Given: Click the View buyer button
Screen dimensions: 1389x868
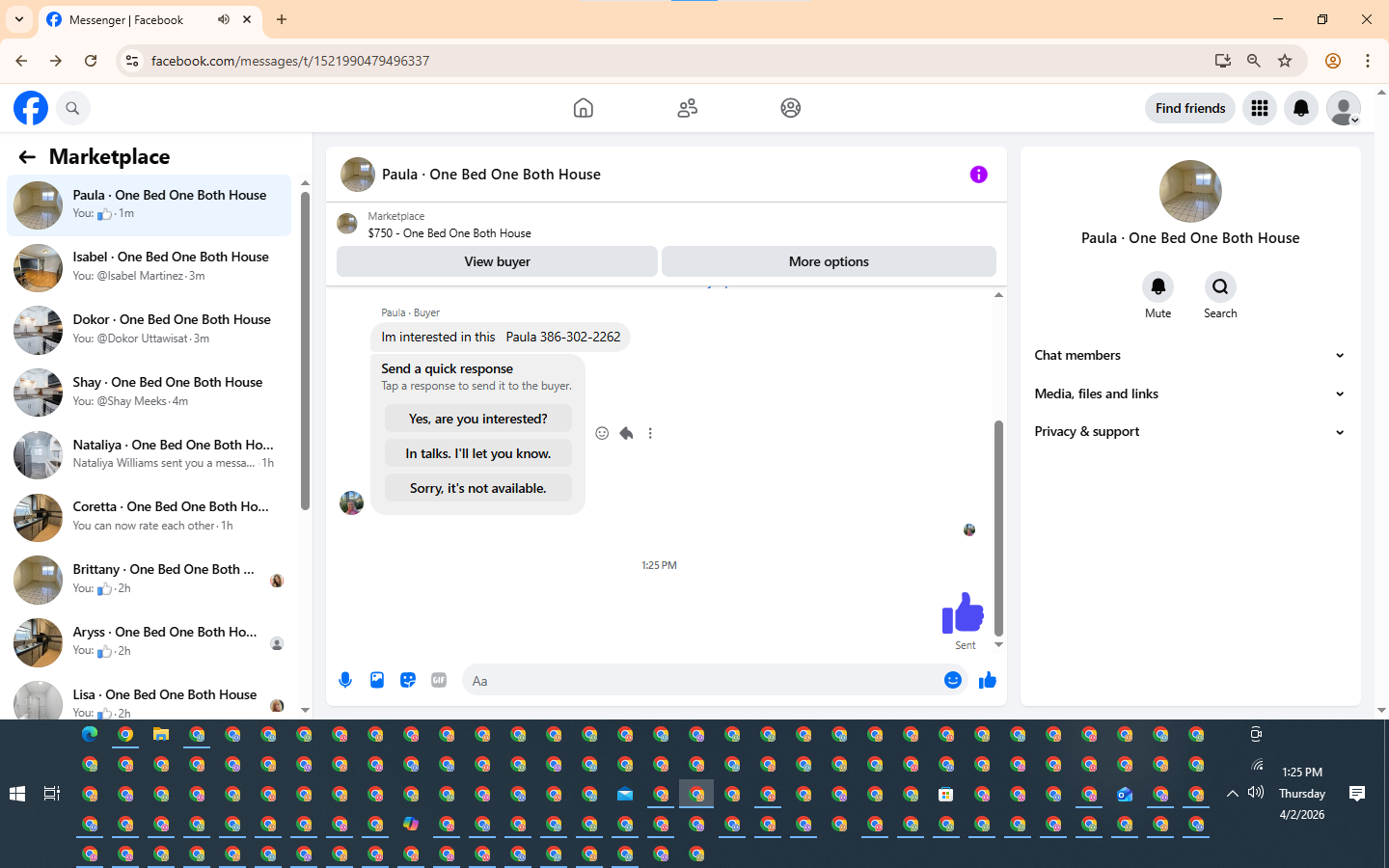Looking at the screenshot, I should tap(497, 261).
